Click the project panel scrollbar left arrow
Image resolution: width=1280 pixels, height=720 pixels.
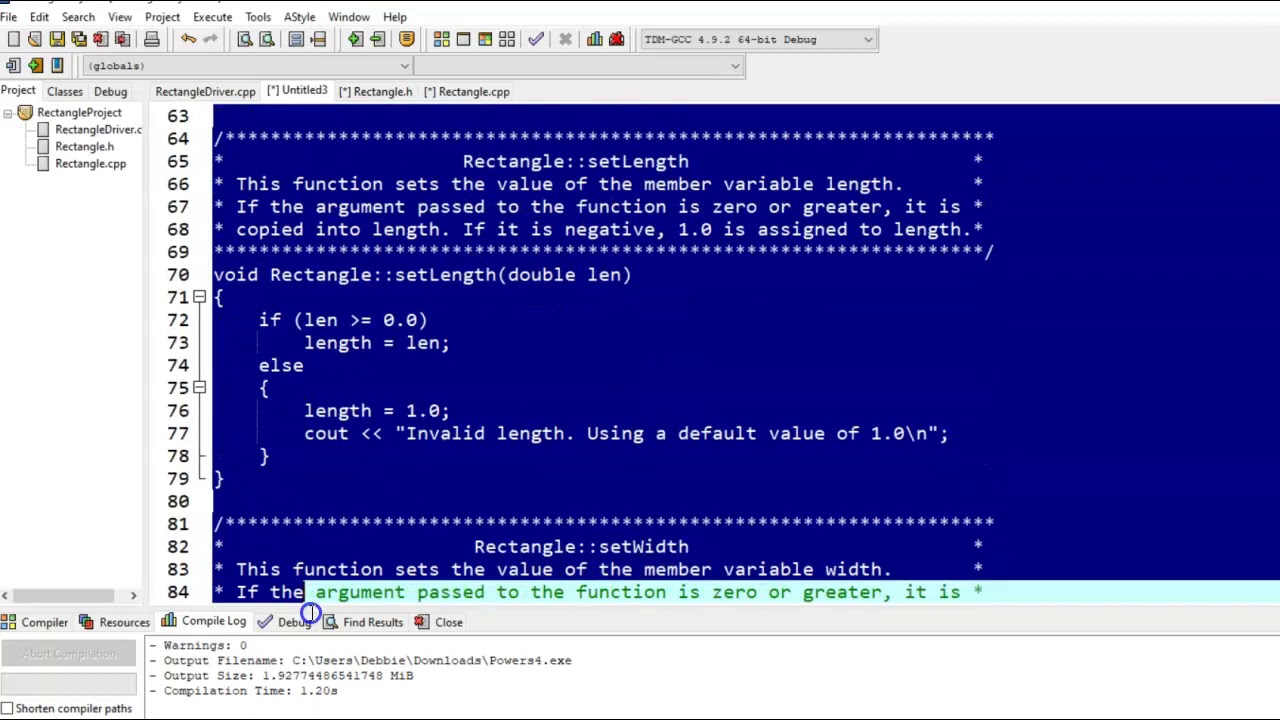(x=6, y=595)
